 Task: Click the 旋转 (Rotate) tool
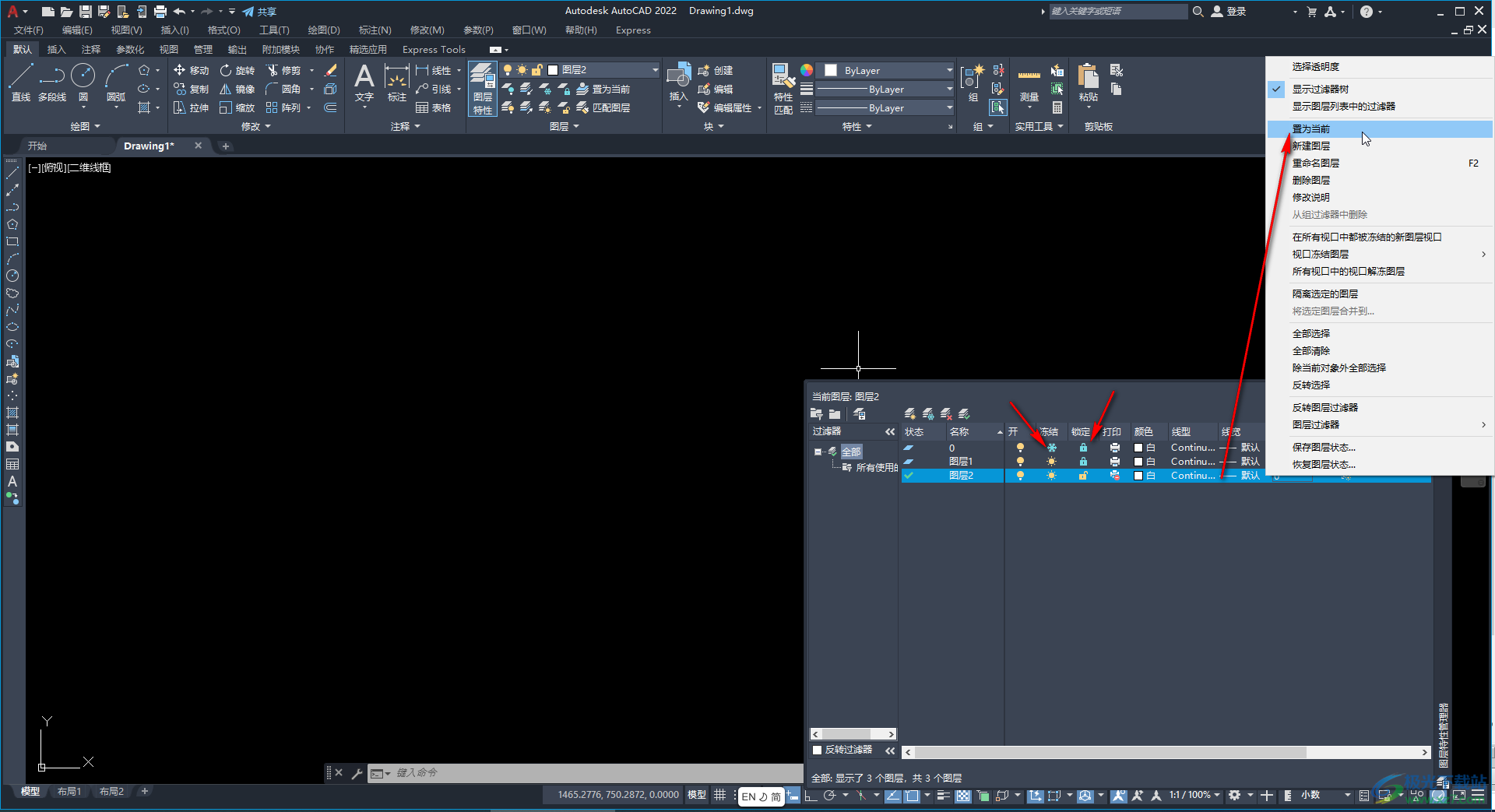click(237, 70)
